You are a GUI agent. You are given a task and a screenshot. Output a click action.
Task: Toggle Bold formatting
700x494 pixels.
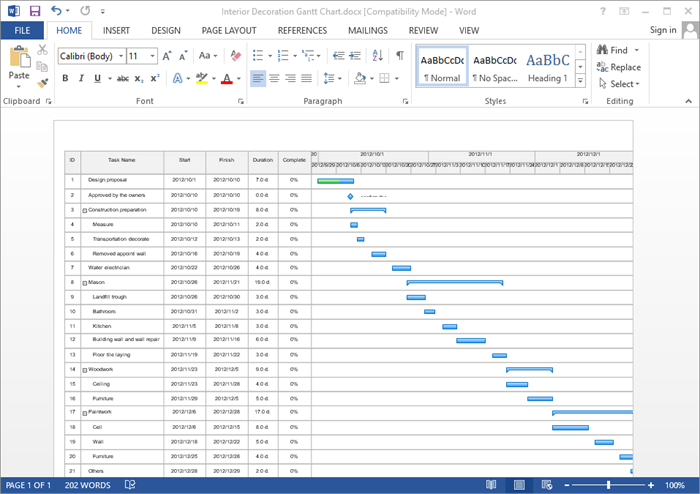pyautogui.click(x=65, y=78)
